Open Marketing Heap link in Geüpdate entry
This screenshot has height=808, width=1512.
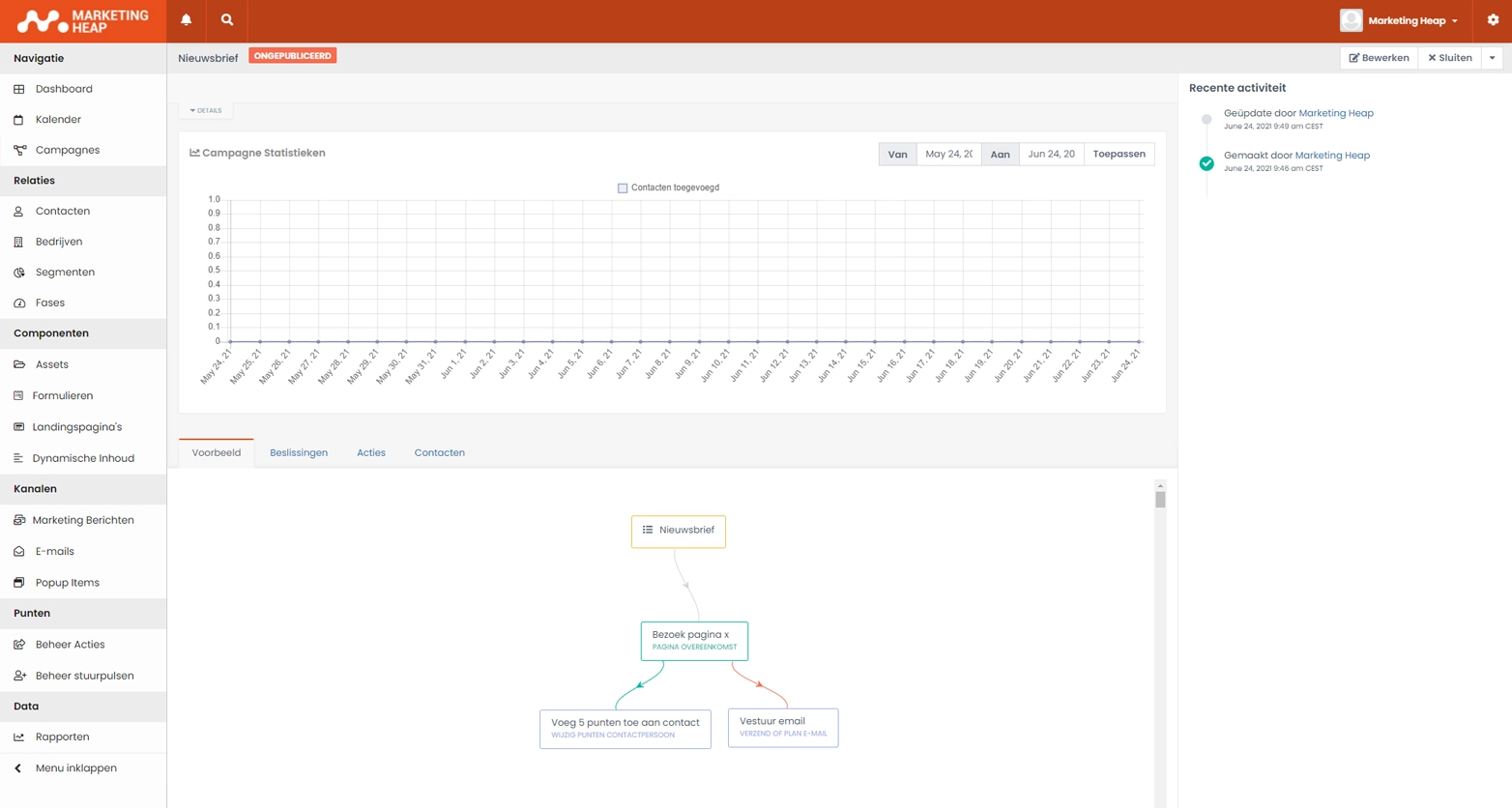click(x=1336, y=113)
